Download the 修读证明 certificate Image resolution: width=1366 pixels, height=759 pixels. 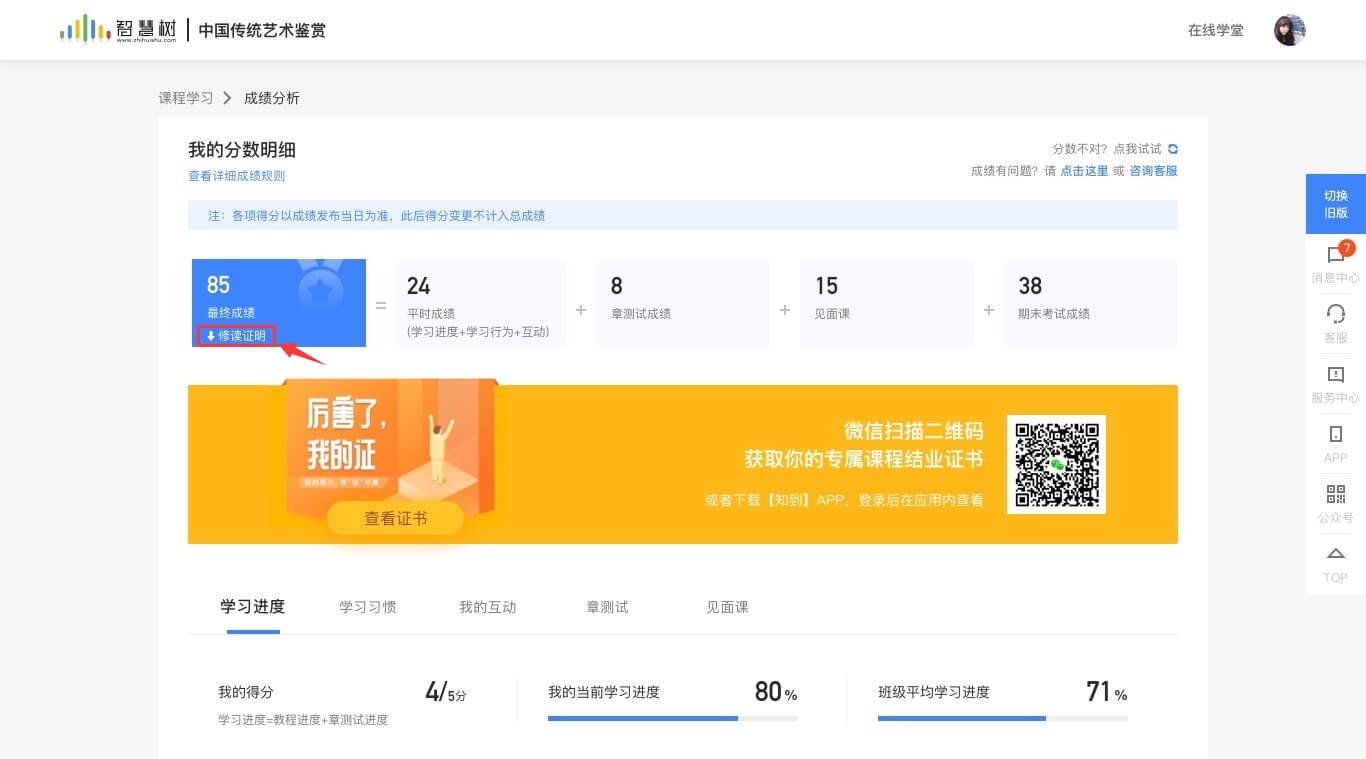[x=237, y=336]
